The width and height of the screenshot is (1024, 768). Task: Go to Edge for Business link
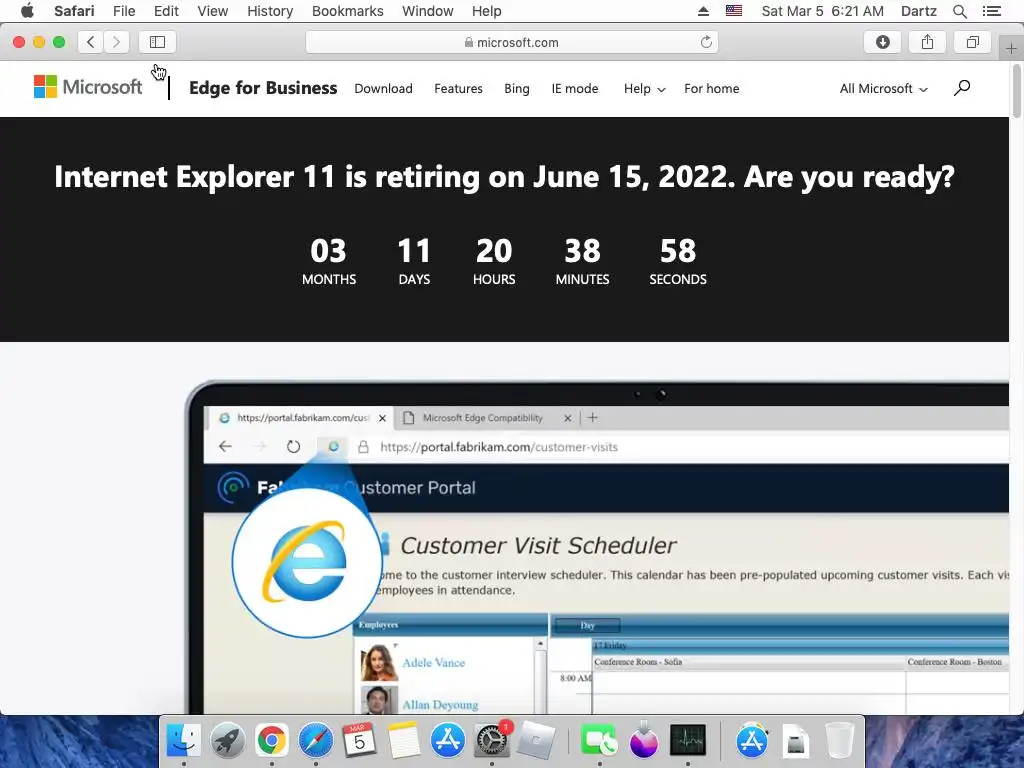(263, 88)
